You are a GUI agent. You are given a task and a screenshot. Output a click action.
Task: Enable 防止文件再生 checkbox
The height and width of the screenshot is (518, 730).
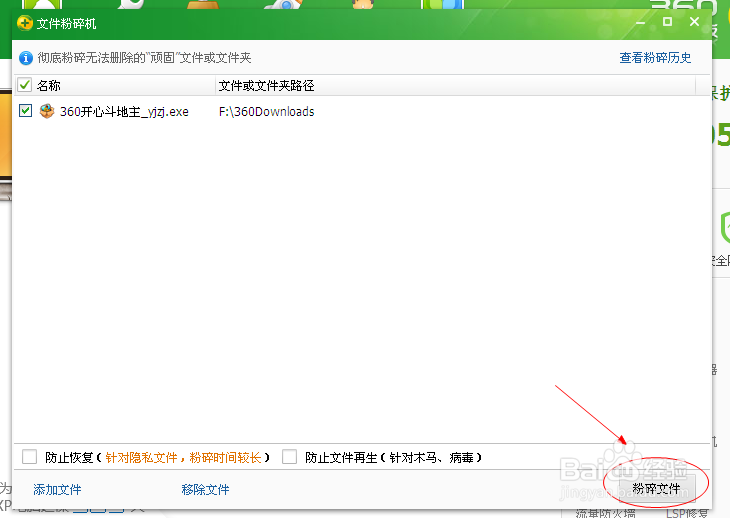(289, 457)
